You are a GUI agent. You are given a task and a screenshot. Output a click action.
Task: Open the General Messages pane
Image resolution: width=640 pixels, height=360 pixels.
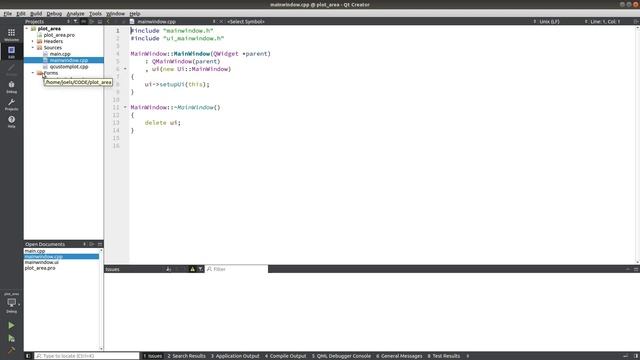pyautogui.click(x=399, y=356)
